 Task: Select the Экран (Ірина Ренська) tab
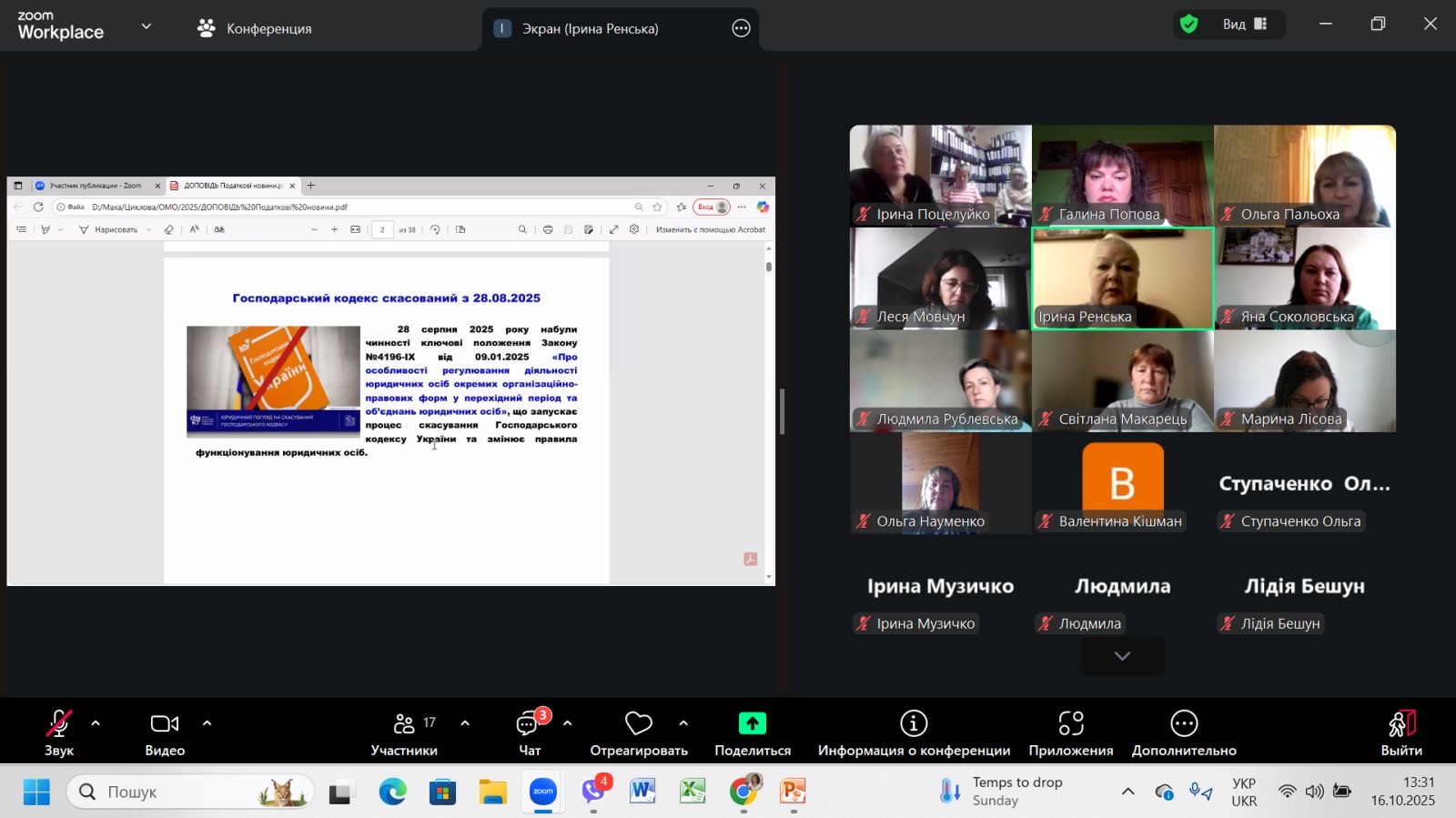pyautogui.click(x=590, y=28)
